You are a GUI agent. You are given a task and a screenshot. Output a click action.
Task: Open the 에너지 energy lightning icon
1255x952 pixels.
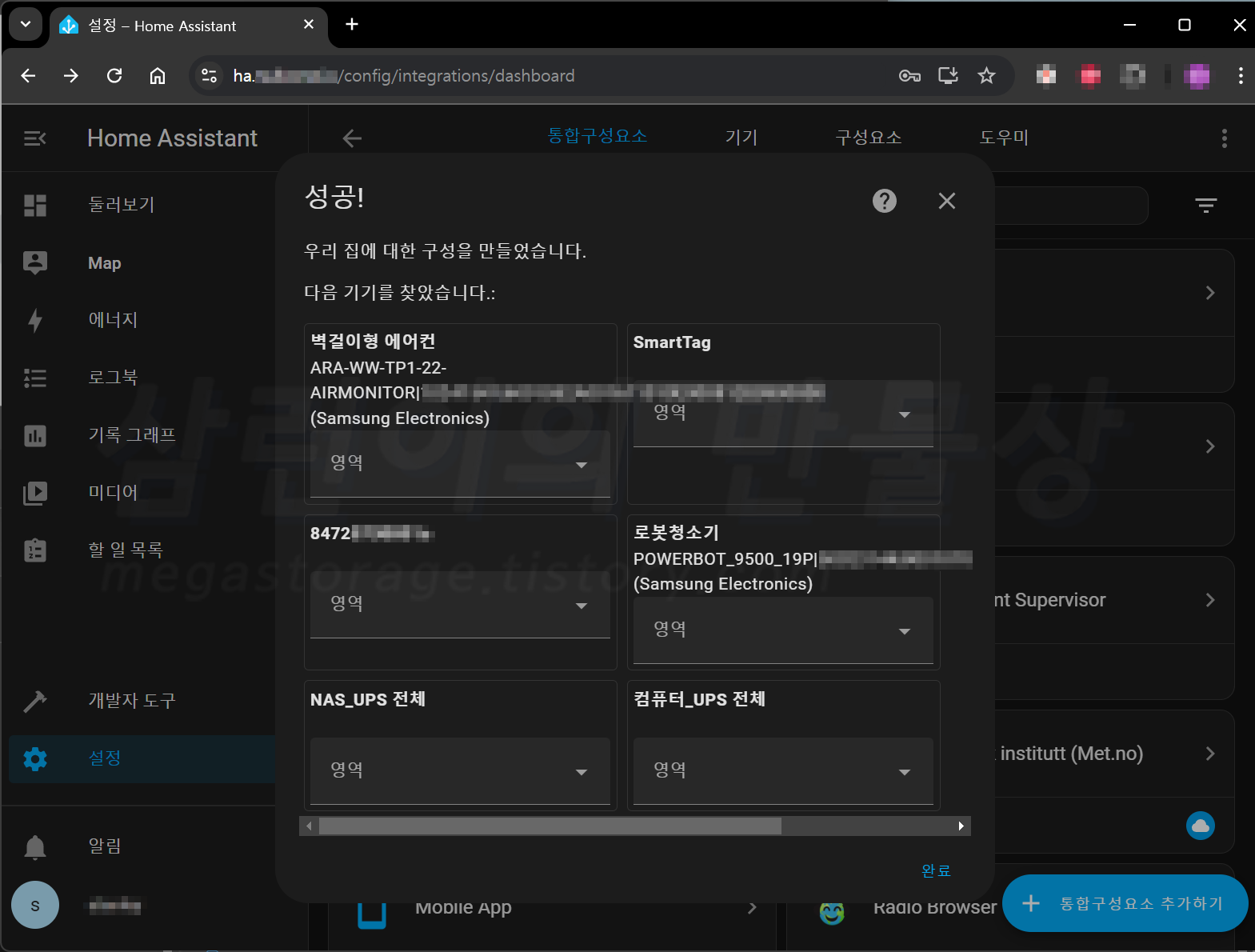click(x=35, y=320)
